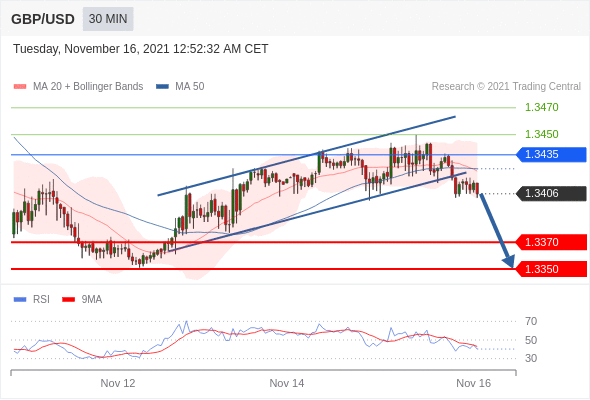Click the Nov 12 date marker
The width and height of the screenshot is (590, 400).
pyautogui.click(x=118, y=383)
